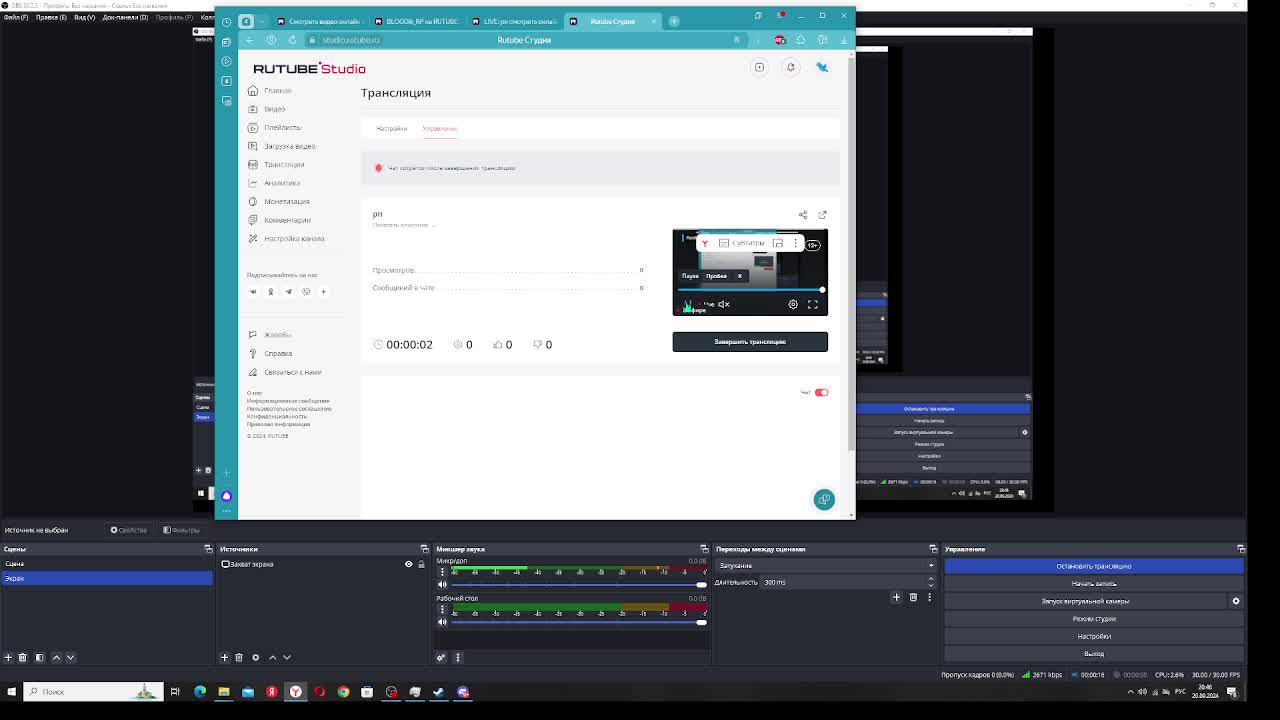The height and width of the screenshot is (720, 1280).
Task: Start the OBS virtual camera
Action: click(1086, 601)
